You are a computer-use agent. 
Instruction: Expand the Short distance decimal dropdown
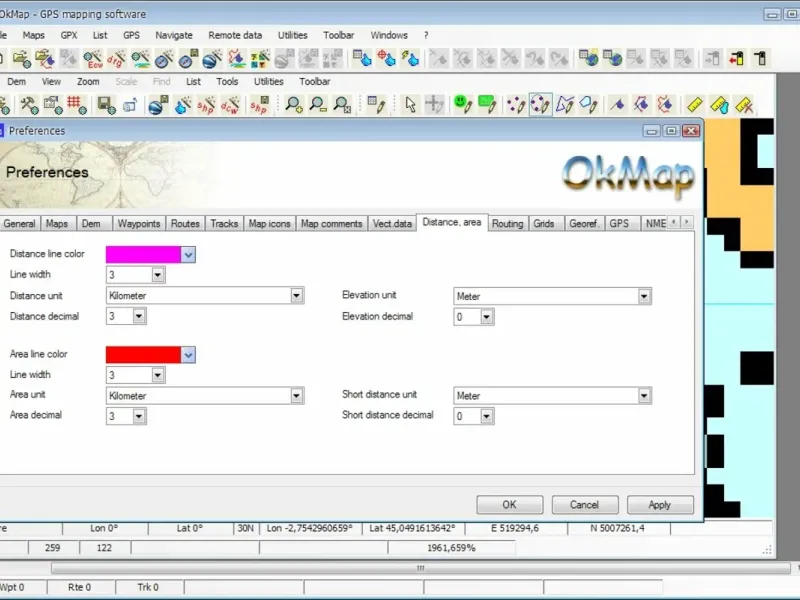(x=487, y=416)
